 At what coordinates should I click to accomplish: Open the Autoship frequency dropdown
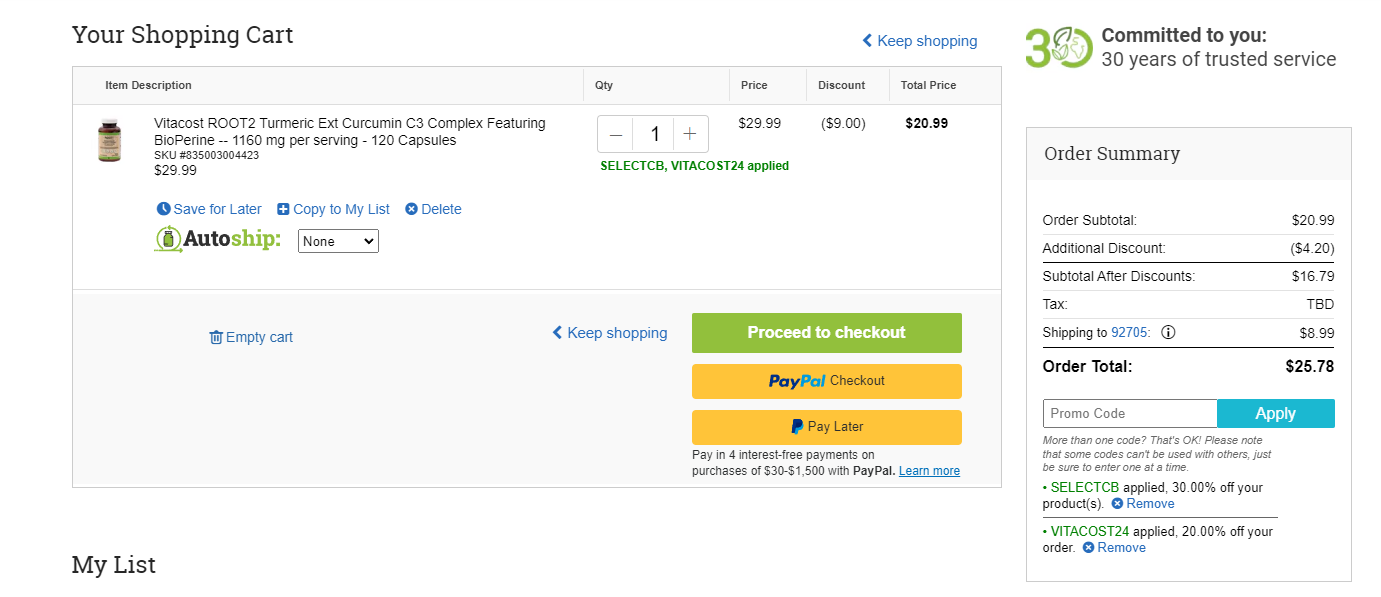338,241
